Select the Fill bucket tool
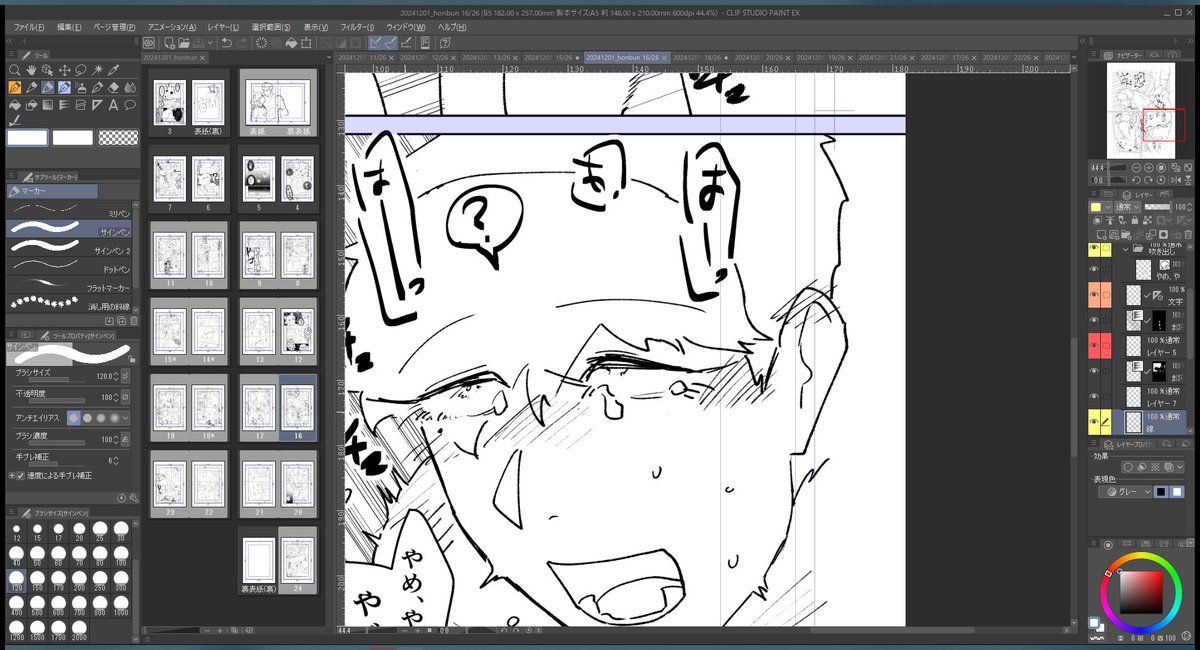This screenshot has height=650, width=1200. click(14, 104)
